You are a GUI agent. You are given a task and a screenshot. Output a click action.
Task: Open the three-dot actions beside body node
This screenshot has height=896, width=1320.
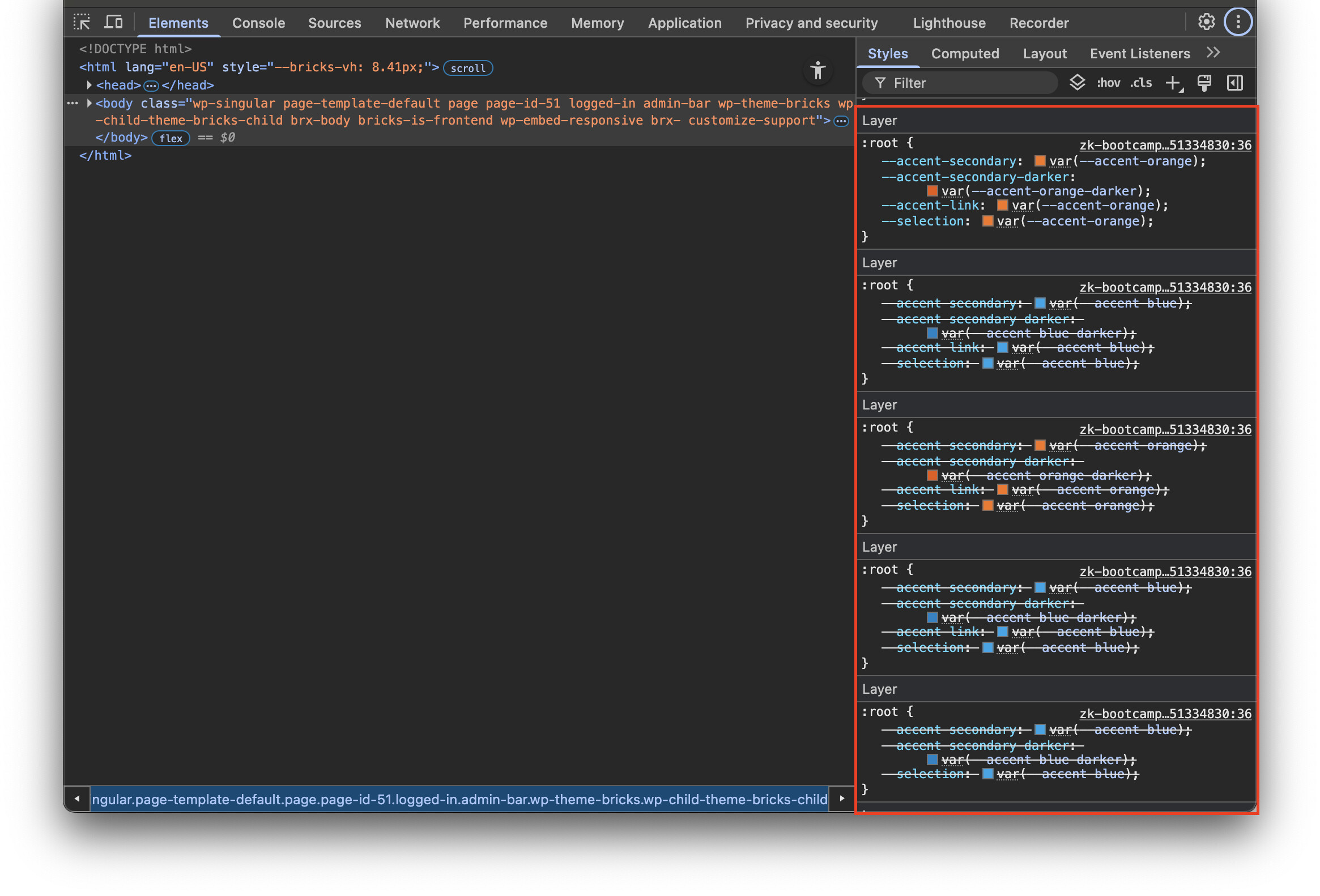(x=72, y=103)
